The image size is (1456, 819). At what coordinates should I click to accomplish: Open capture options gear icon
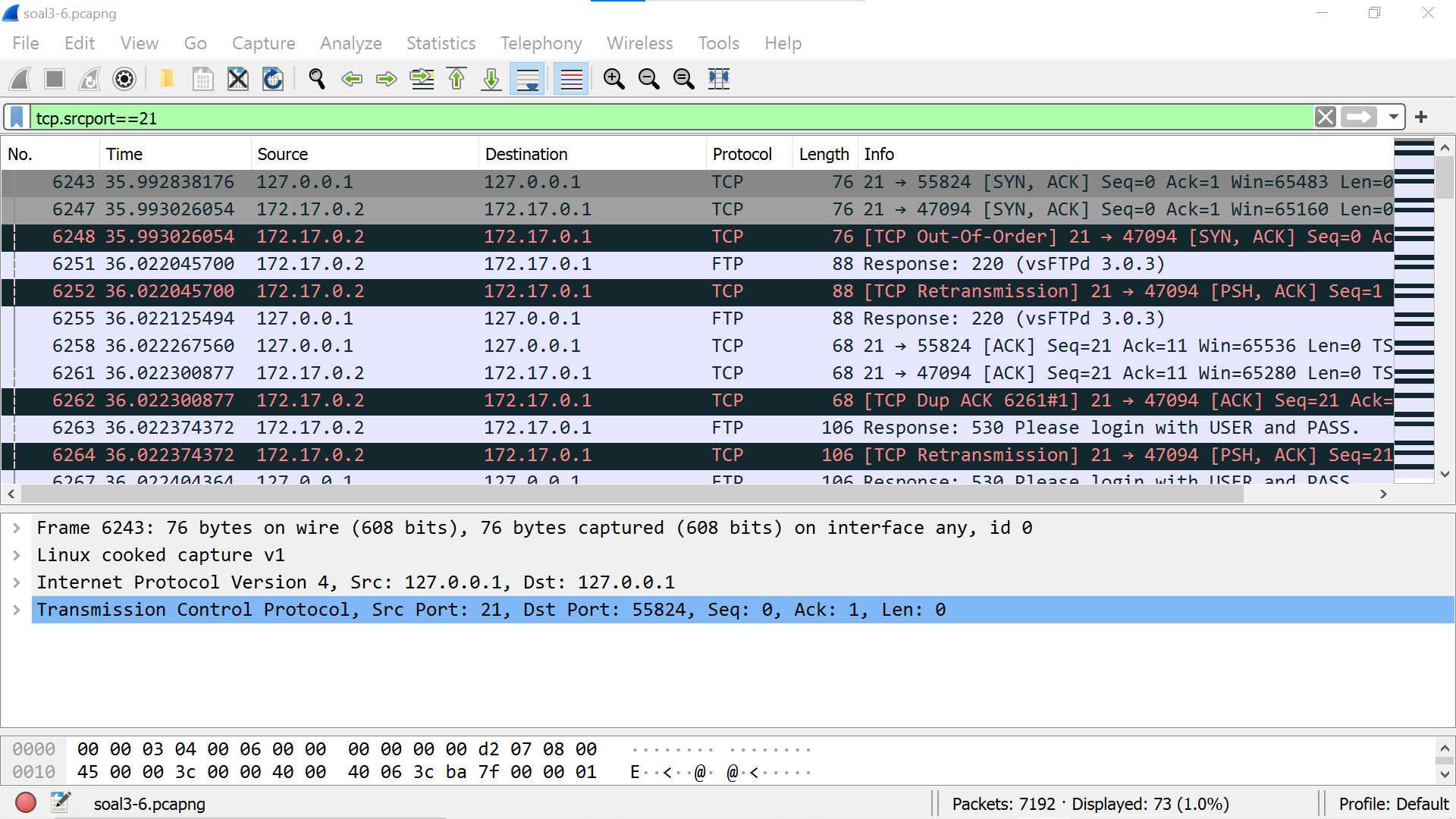pos(124,79)
